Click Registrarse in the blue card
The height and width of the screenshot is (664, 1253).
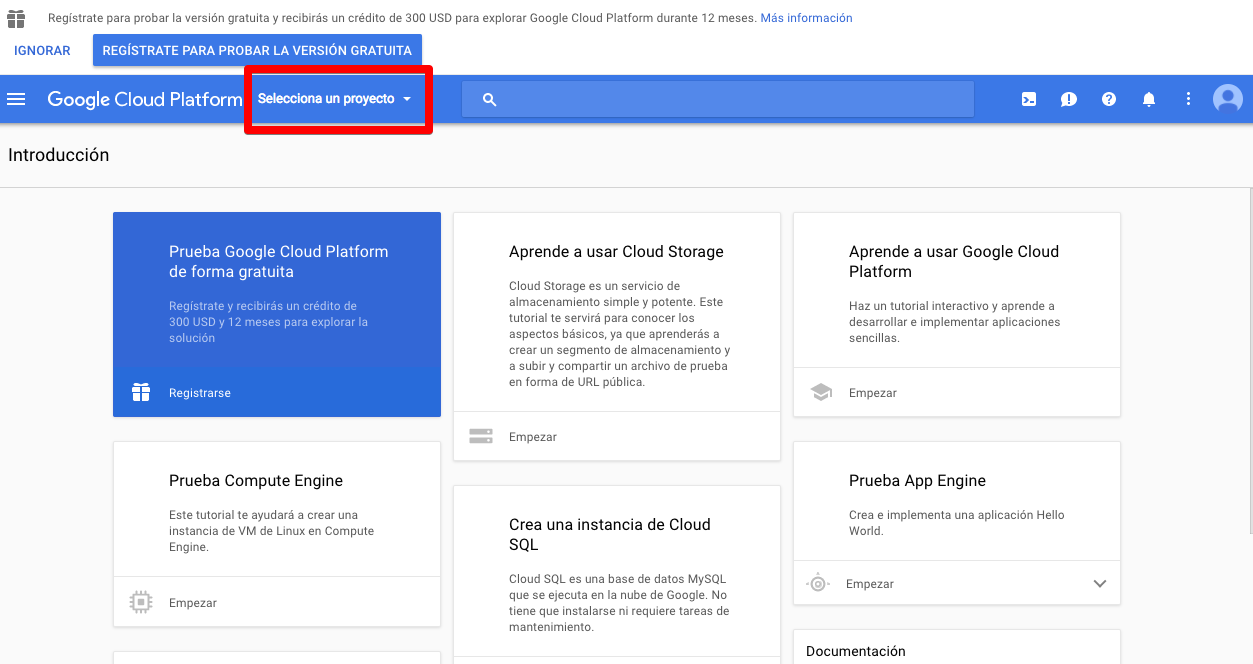point(200,393)
